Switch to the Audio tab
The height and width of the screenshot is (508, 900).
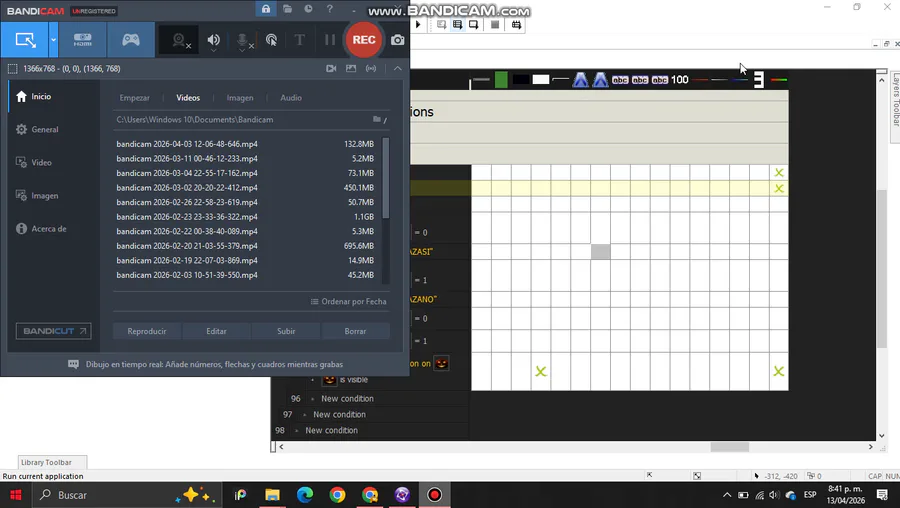pyautogui.click(x=290, y=98)
